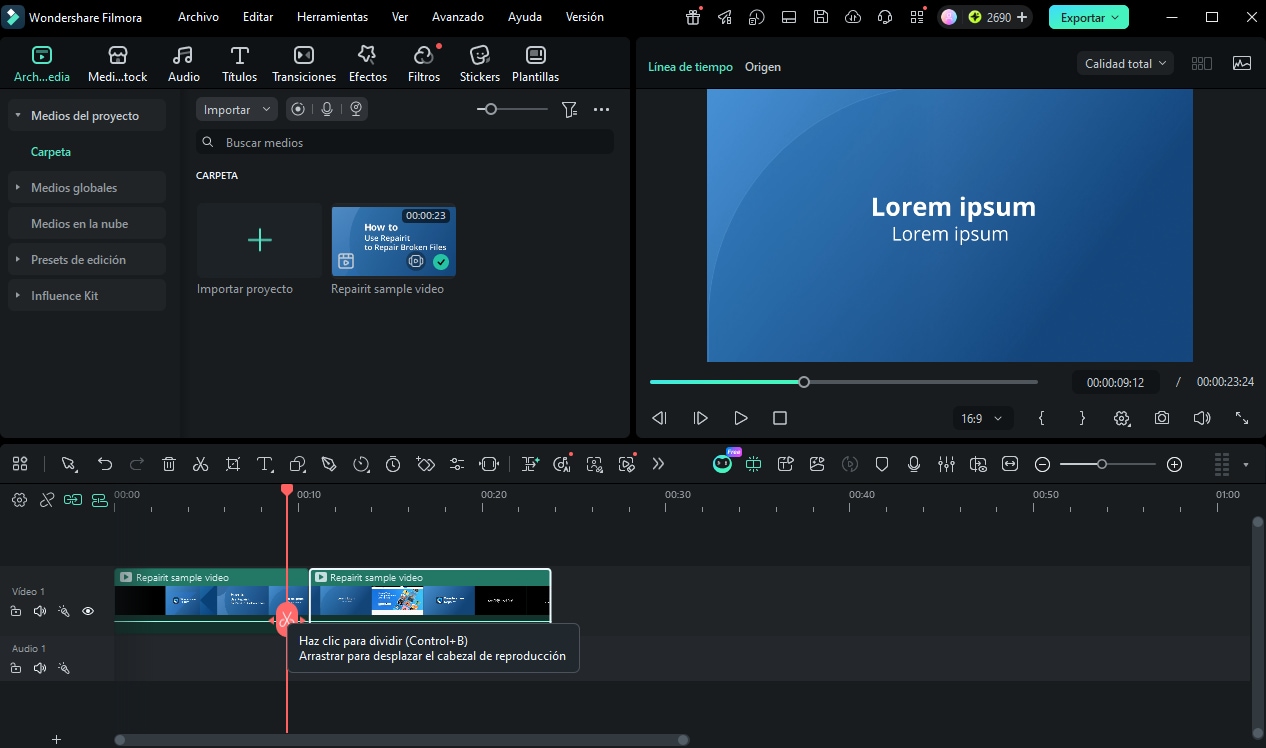The image size is (1266, 748).
Task: Click the voiceover microphone in timeline toolbar
Action: pyautogui.click(x=914, y=464)
